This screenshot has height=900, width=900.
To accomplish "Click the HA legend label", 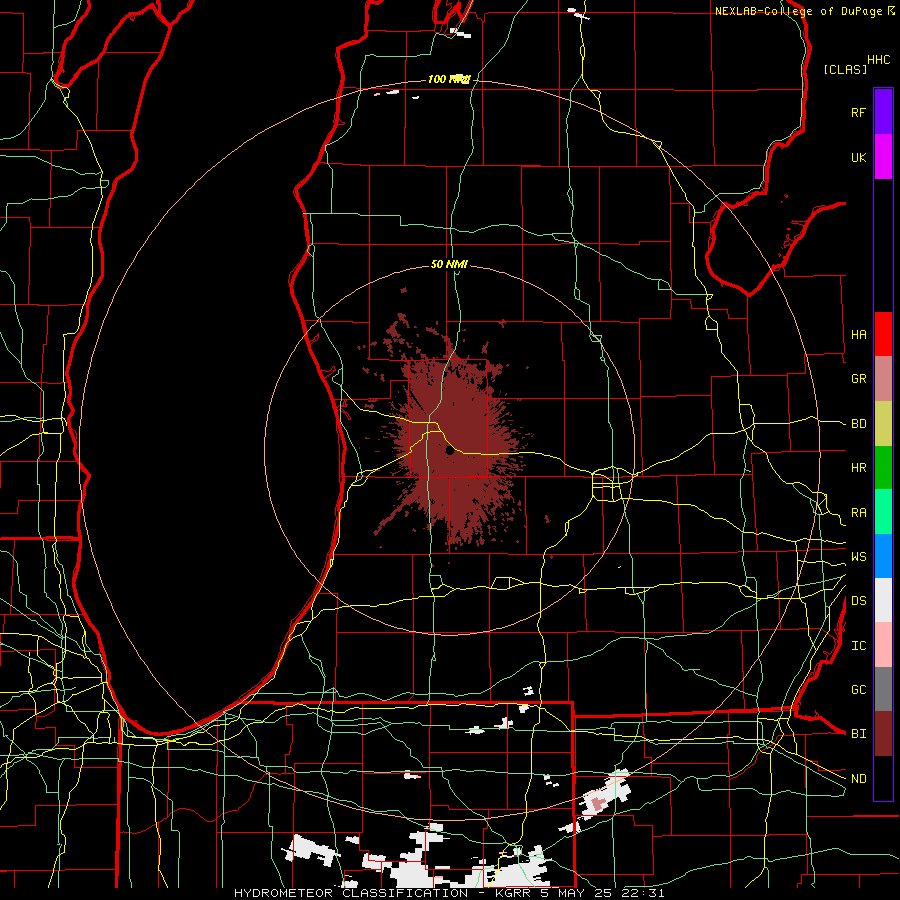I will [859, 335].
